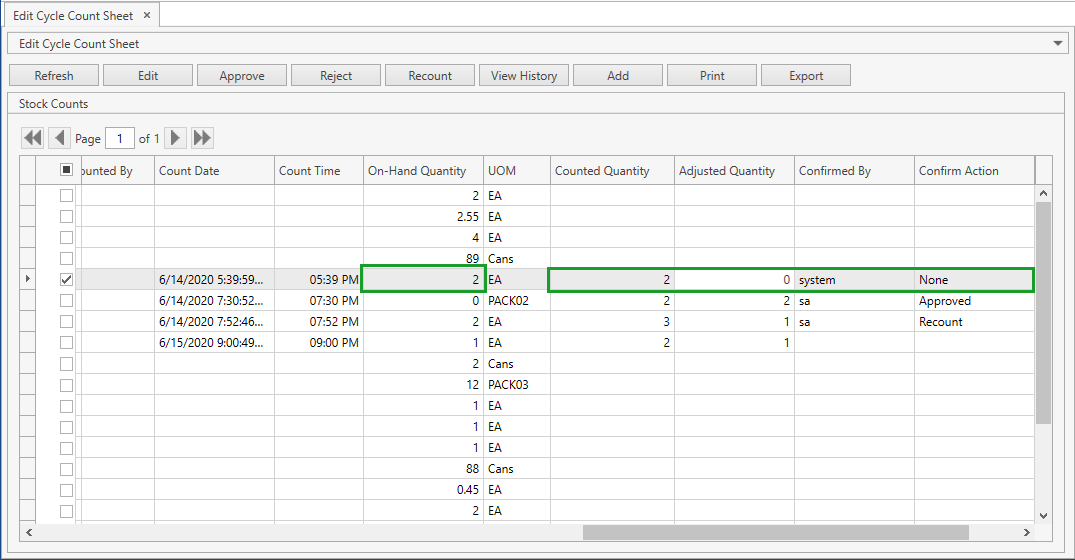The image size is (1075, 560).
Task: Check the row with PACK02 UOM
Action: tap(67, 301)
